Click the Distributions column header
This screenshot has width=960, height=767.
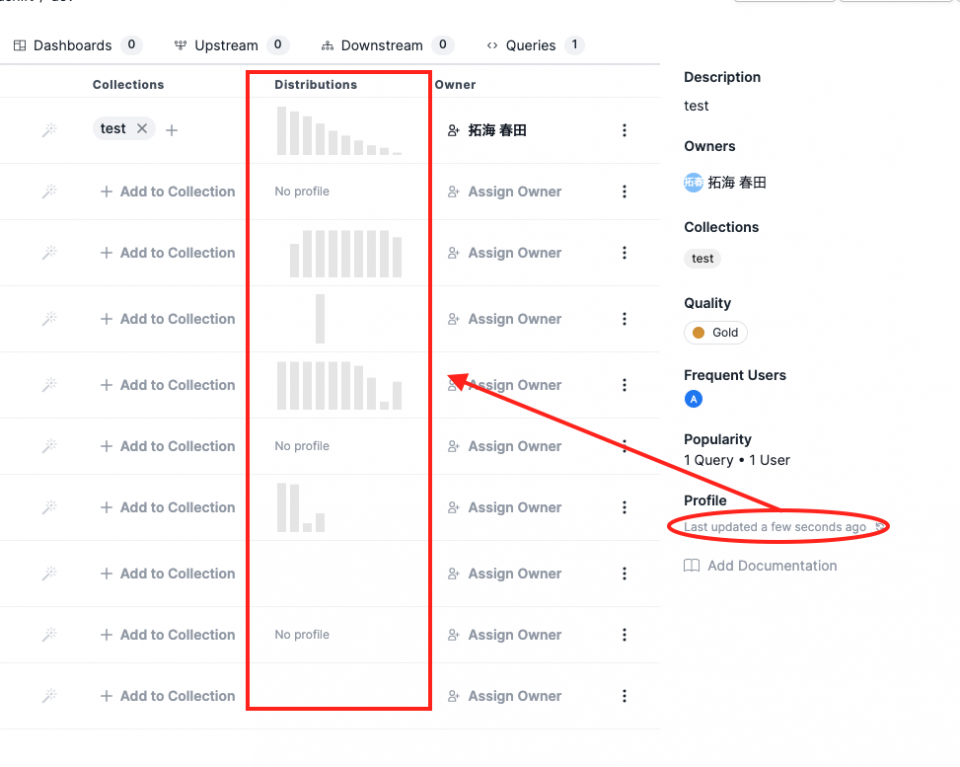tap(315, 84)
